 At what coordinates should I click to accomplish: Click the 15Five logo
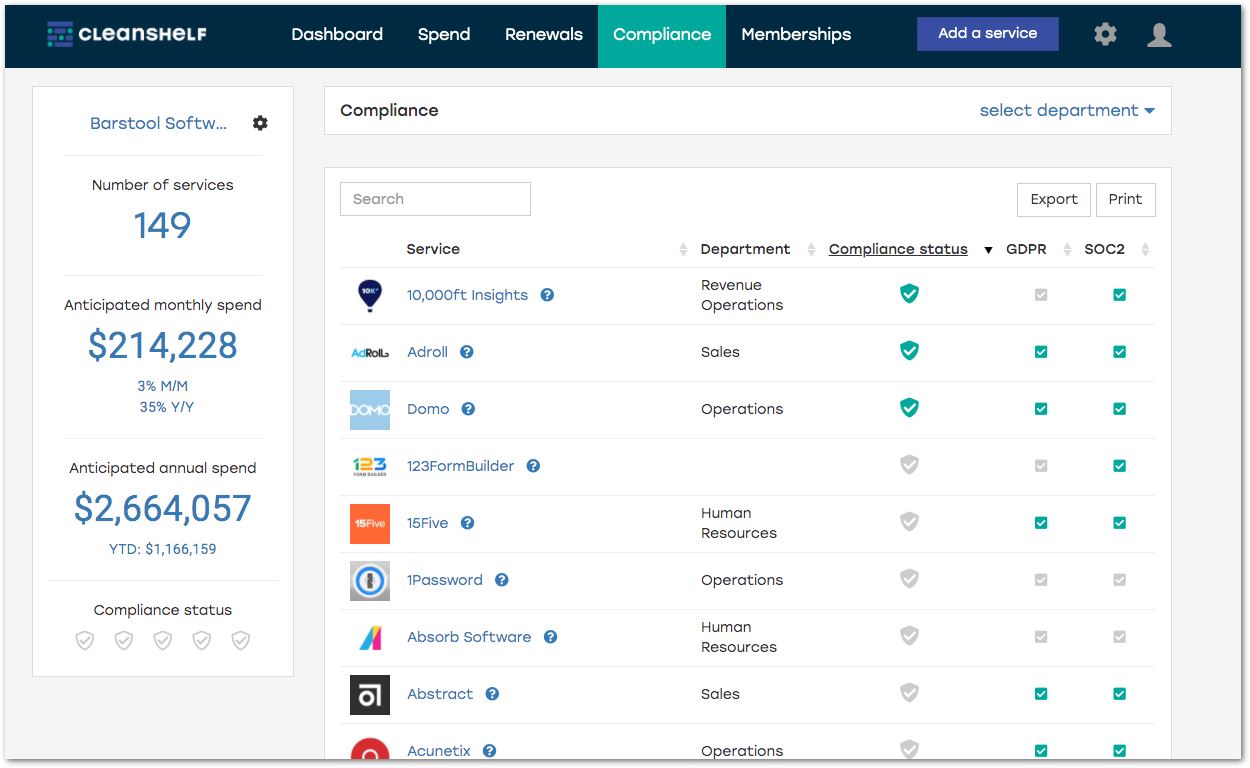pyautogui.click(x=370, y=523)
